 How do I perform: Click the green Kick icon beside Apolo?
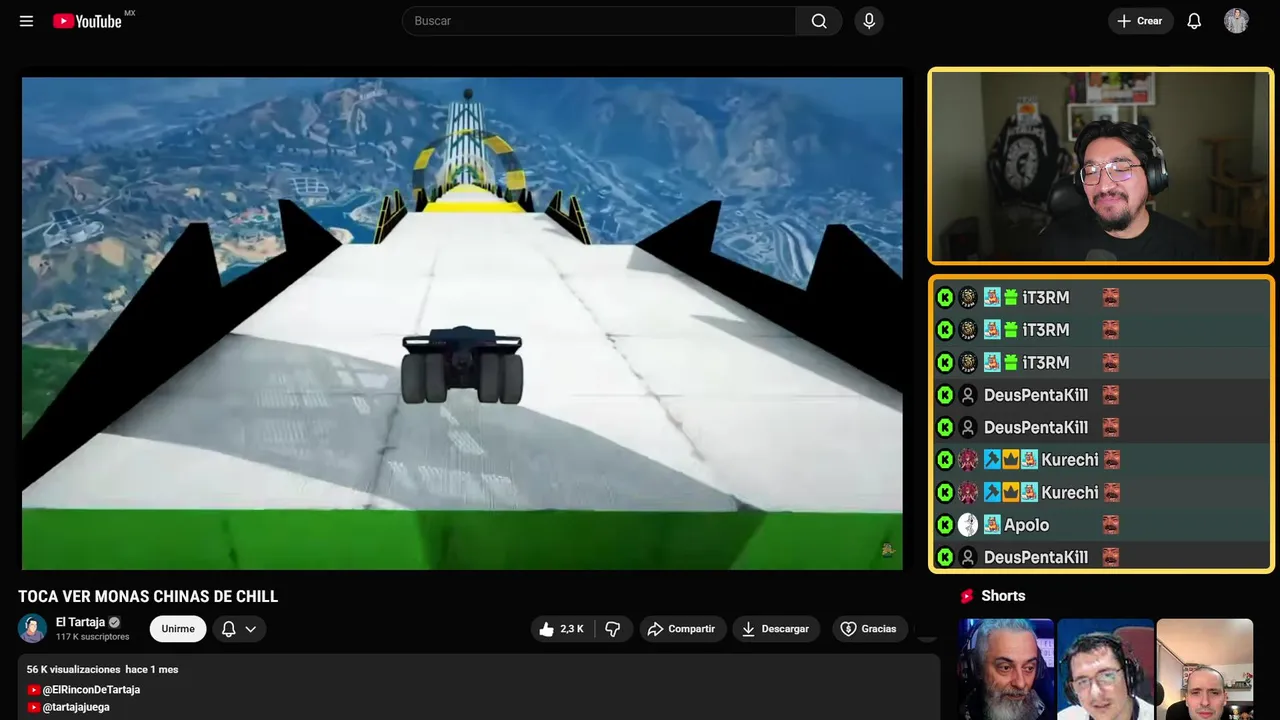pos(945,525)
